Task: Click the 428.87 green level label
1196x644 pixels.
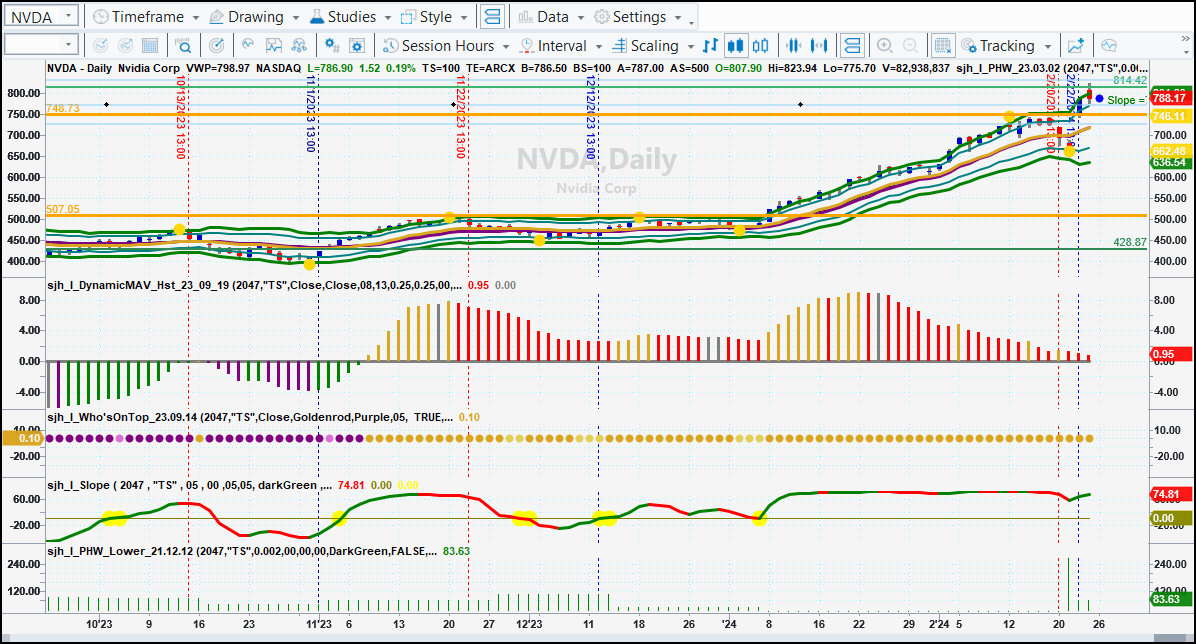Action: (x=1130, y=242)
